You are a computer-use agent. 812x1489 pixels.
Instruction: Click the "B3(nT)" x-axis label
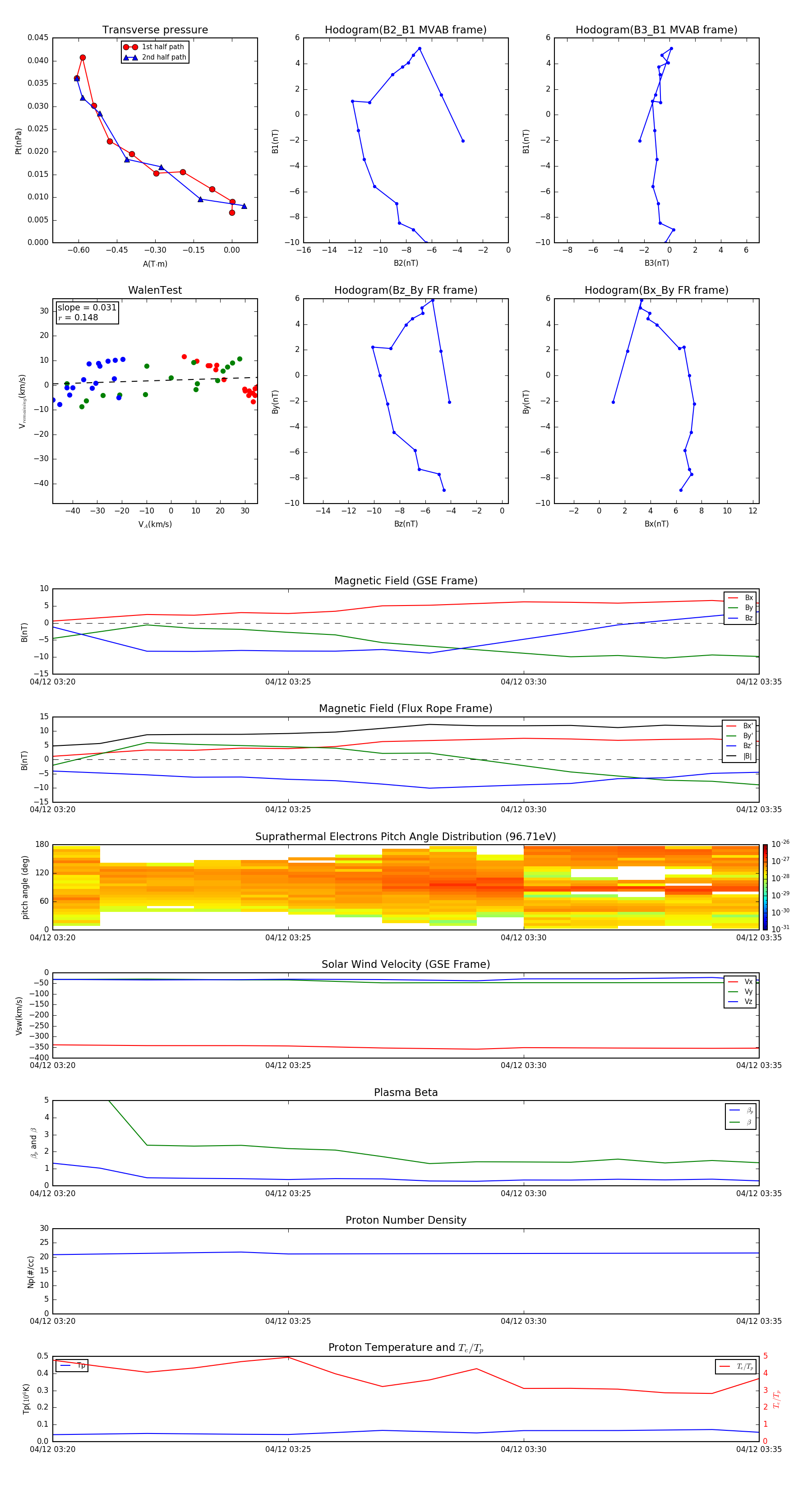coord(656,263)
